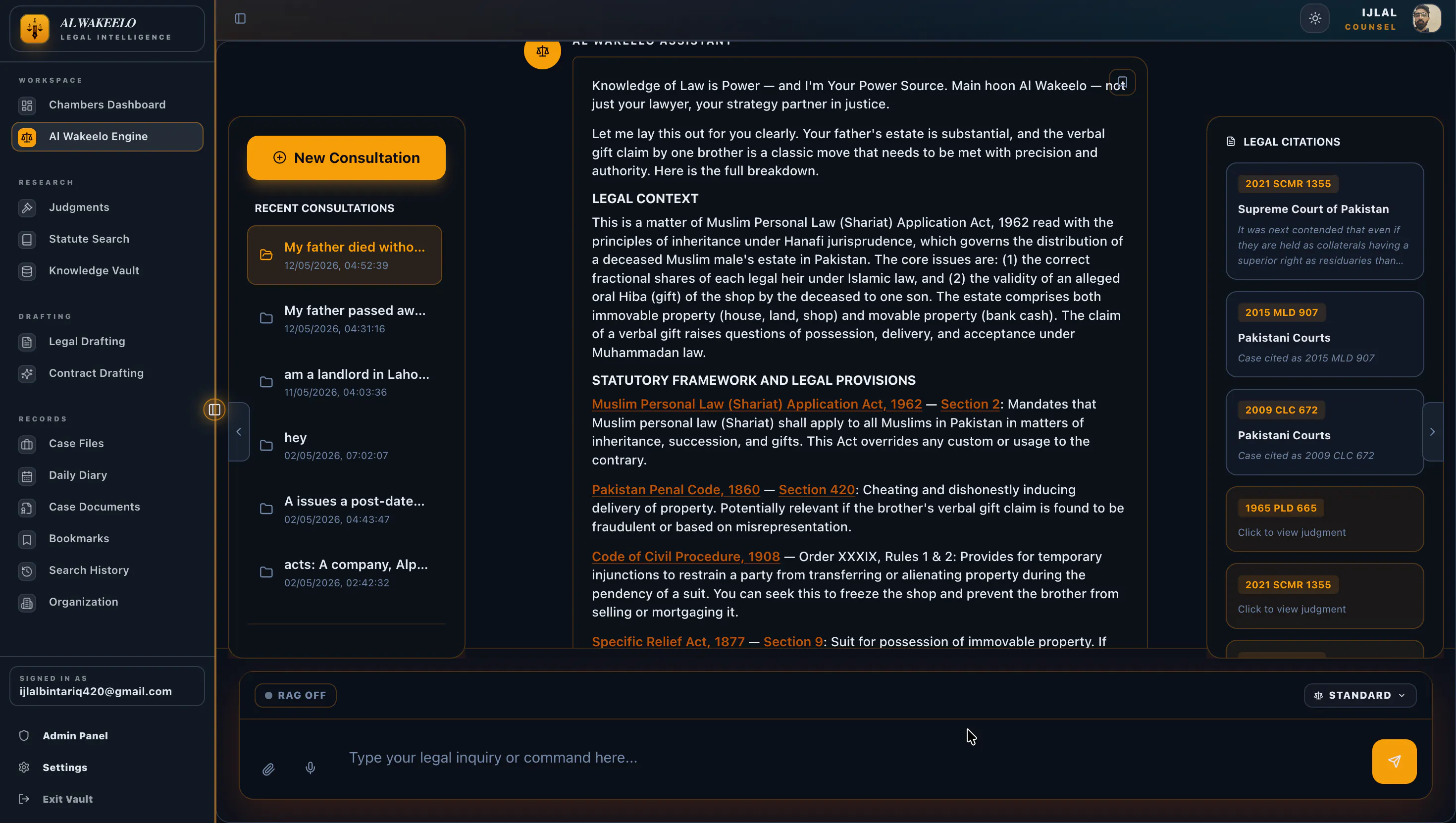Open Judgments research page
Image resolution: width=1456 pixels, height=823 pixels.
pyautogui.click(x=107, y=207)
